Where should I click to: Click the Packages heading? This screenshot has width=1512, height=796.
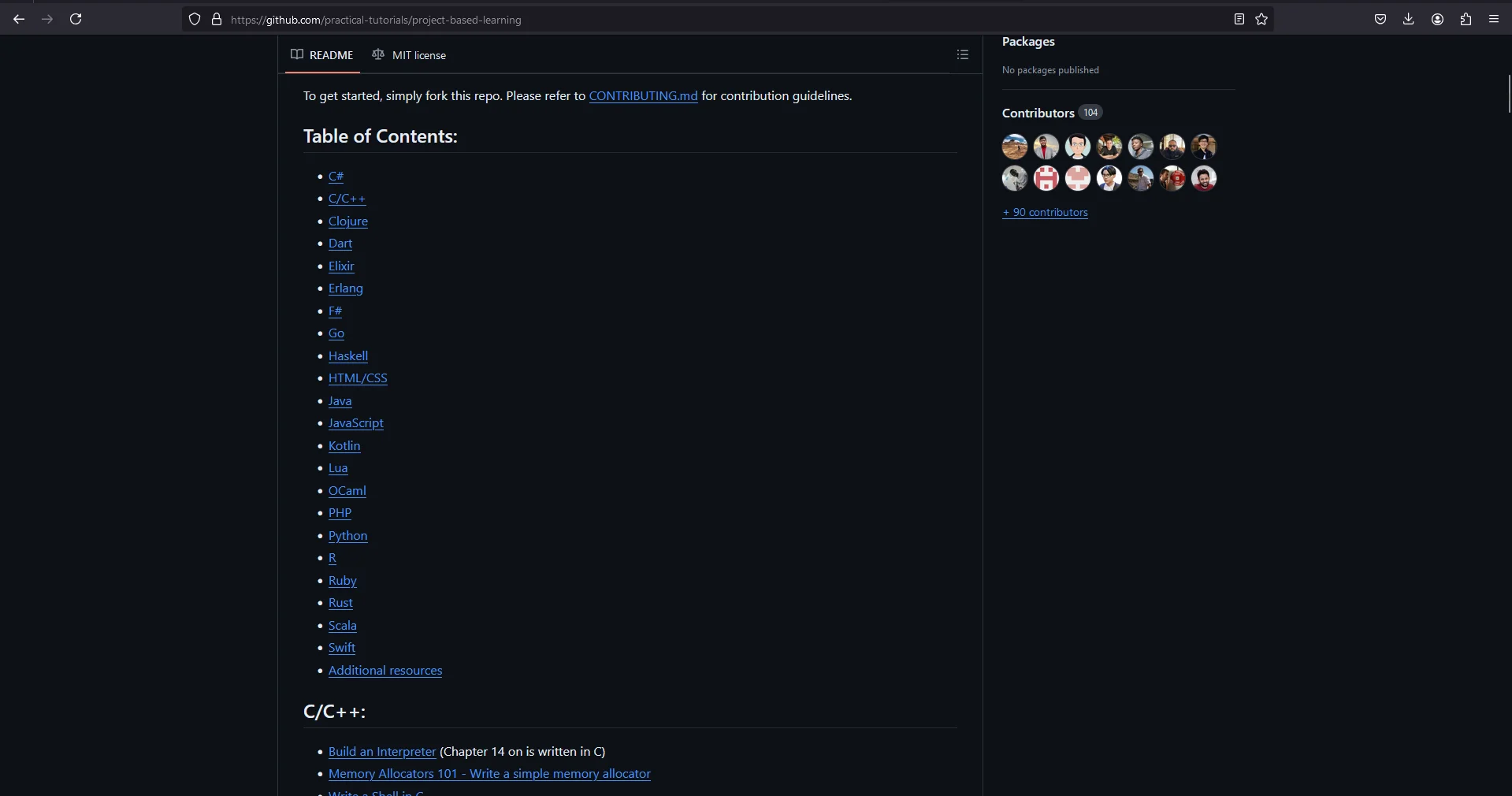point(1028,42)
